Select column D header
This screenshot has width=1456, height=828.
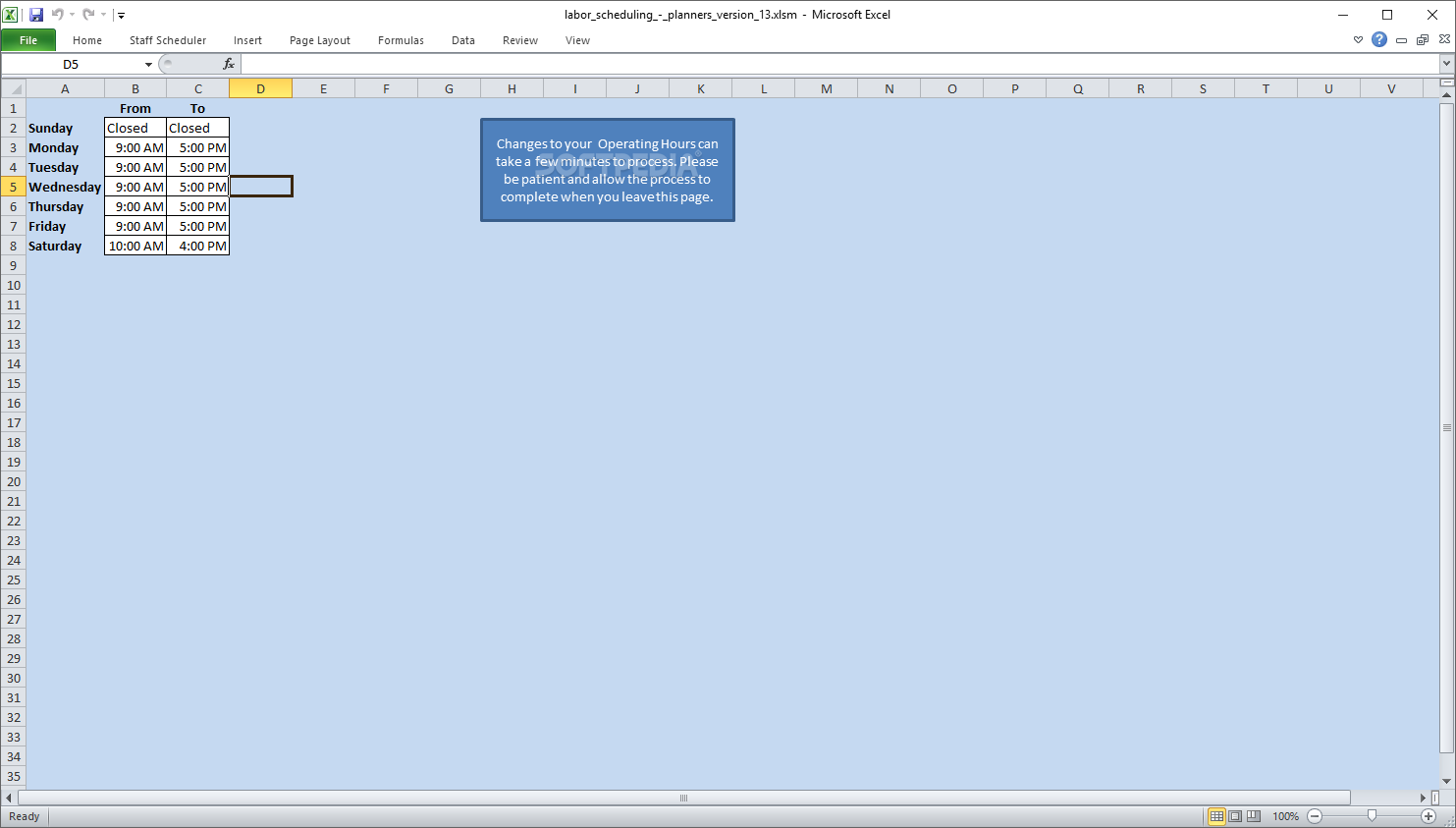point(261,88)
